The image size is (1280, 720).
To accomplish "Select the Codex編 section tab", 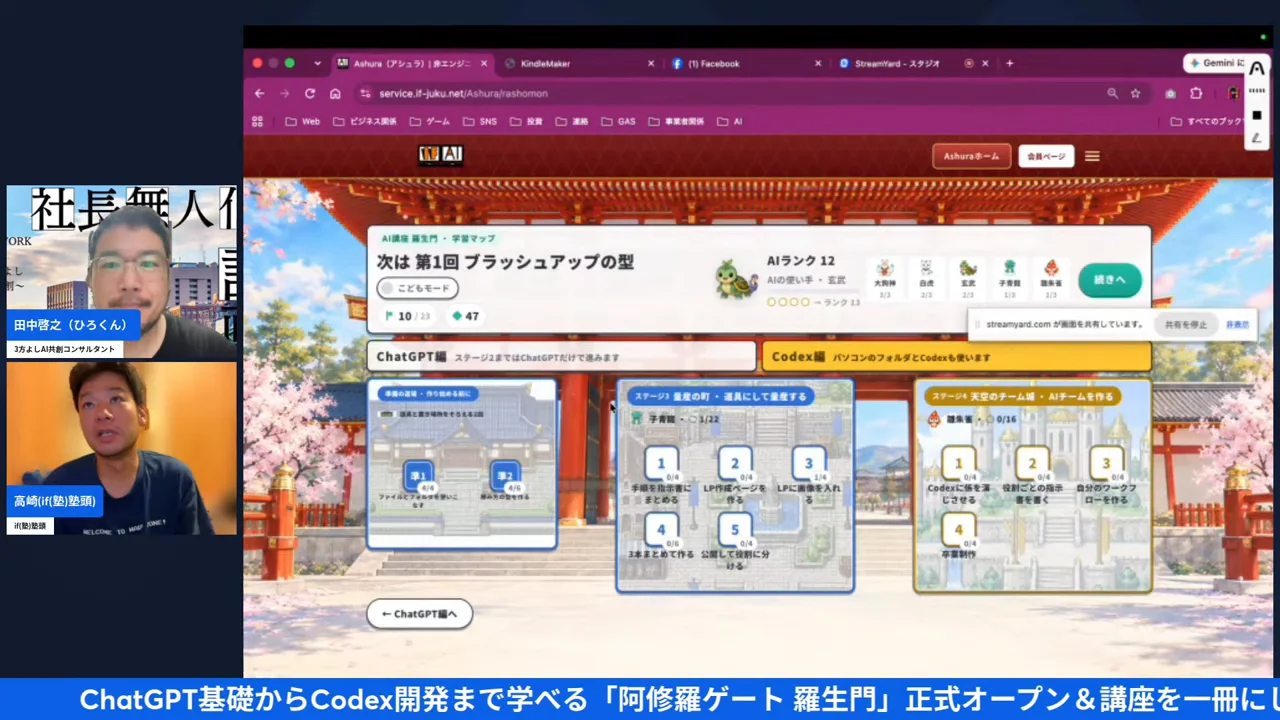I will 957,357.
